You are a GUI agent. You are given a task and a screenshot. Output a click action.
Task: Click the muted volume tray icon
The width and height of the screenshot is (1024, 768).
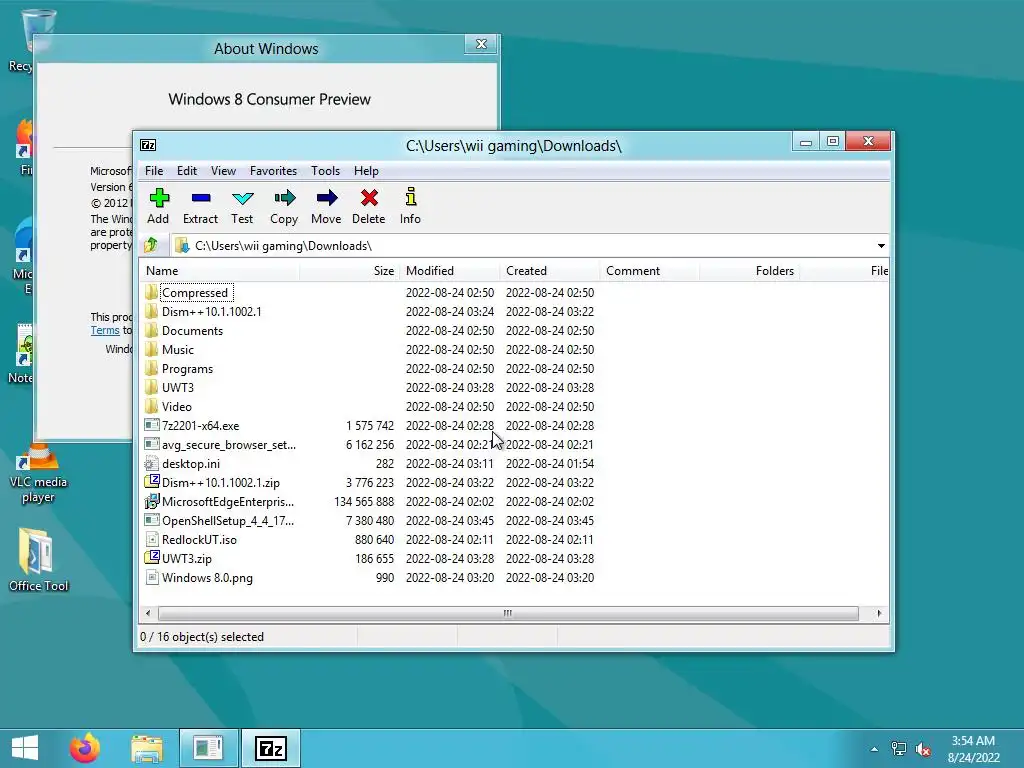click(x=923, y=749)
